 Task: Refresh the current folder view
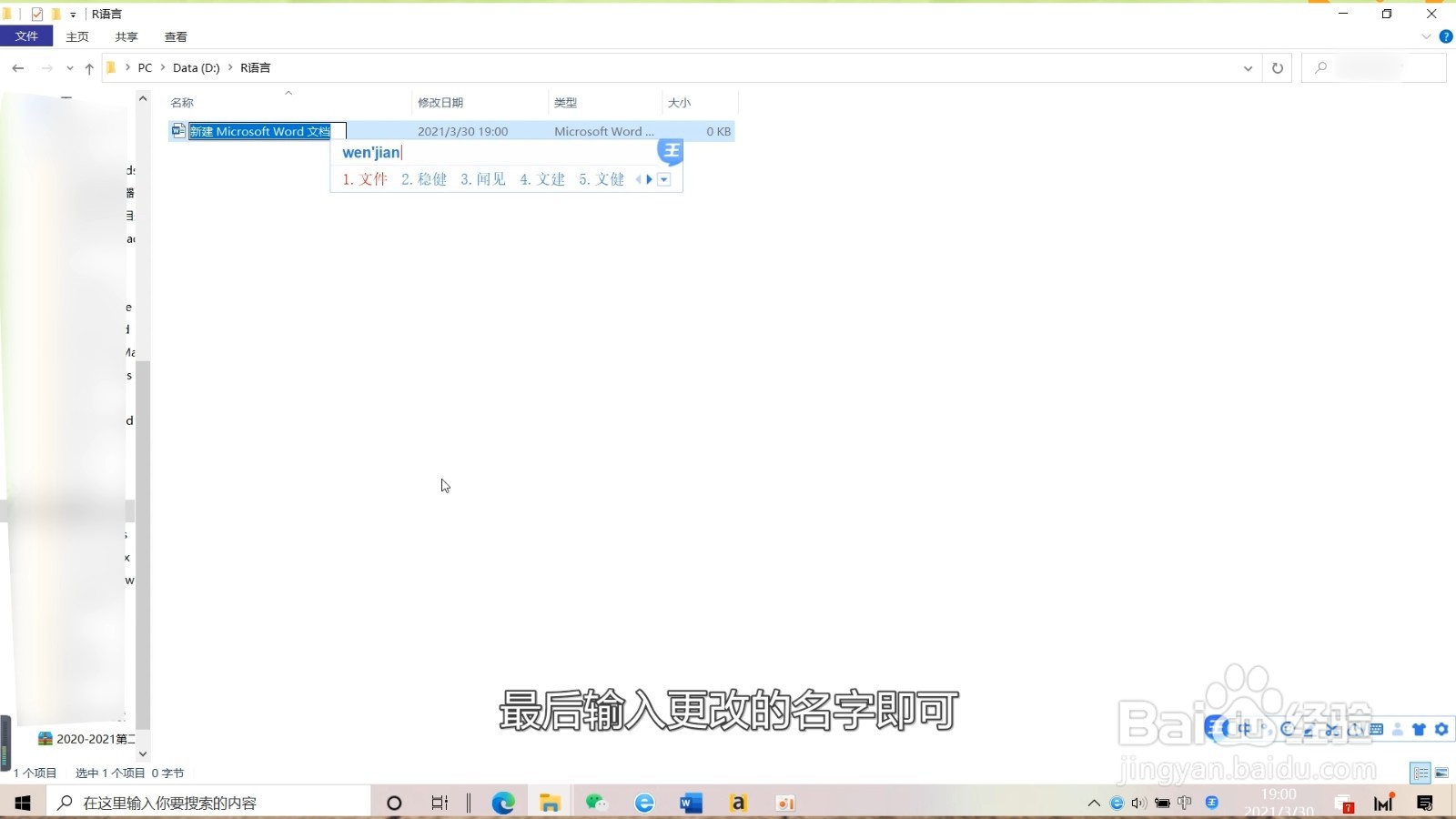point(1278,68)
